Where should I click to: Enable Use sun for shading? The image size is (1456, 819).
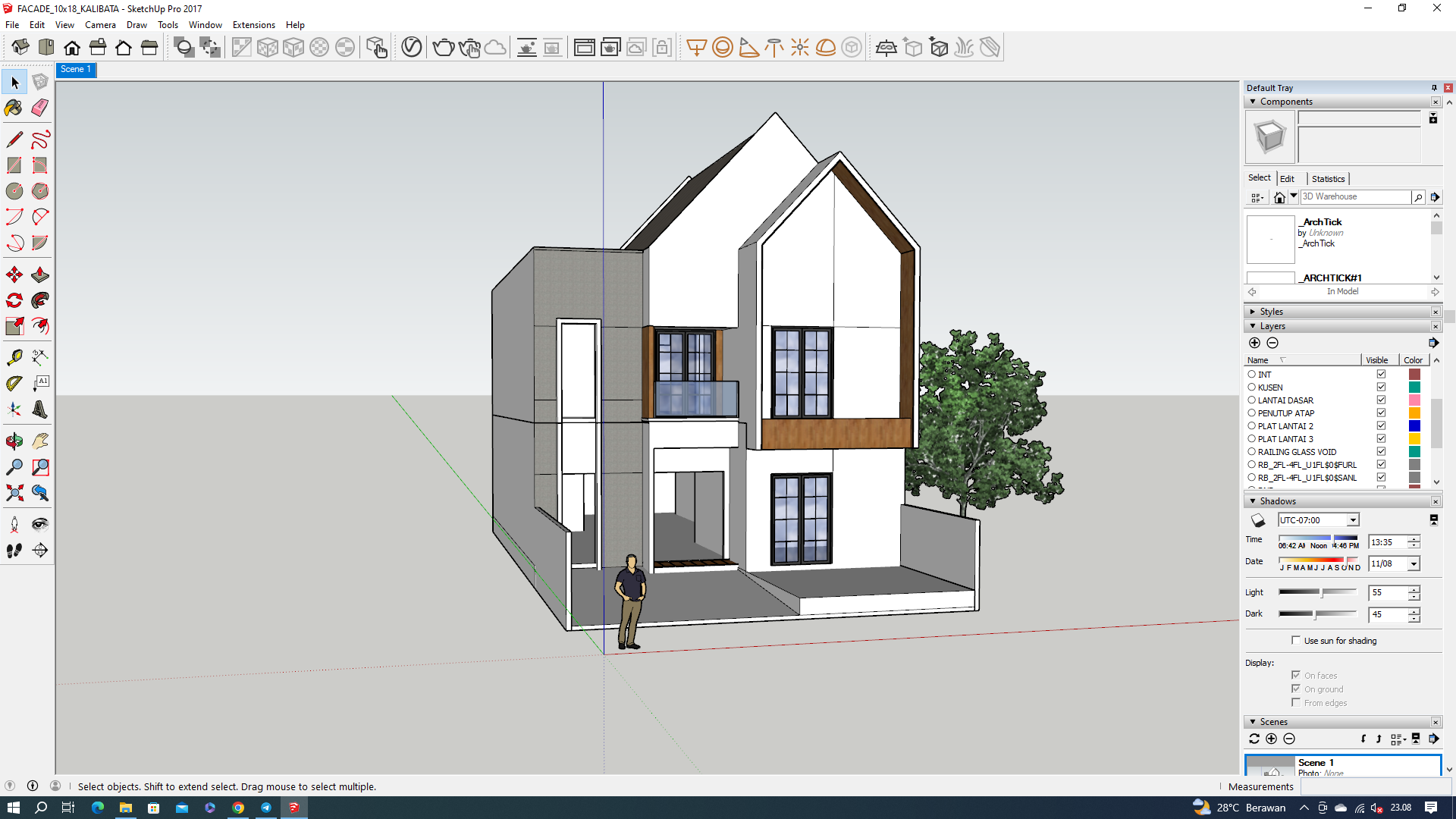tap(1296, 641)
